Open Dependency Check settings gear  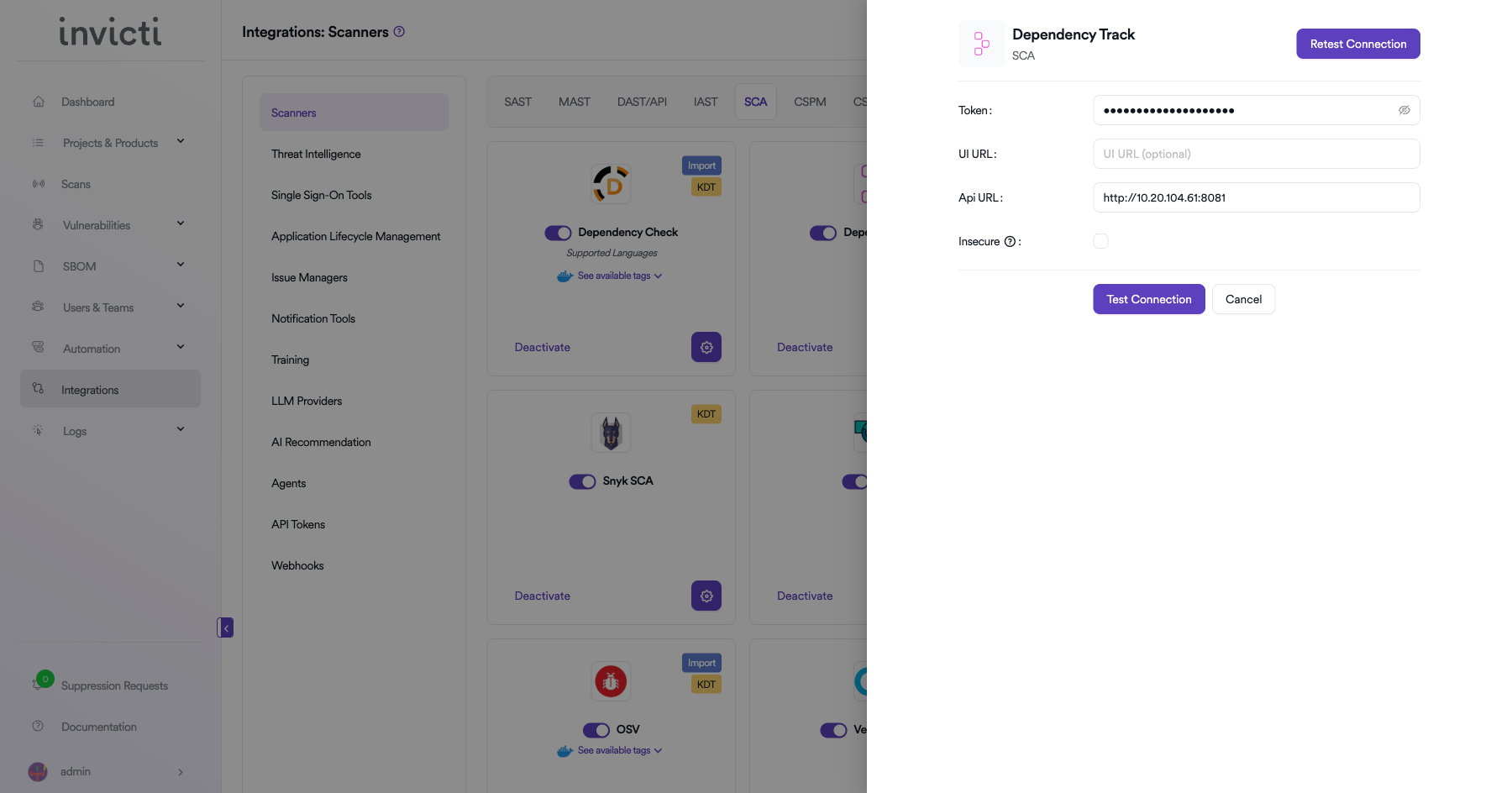coord(706,347)
